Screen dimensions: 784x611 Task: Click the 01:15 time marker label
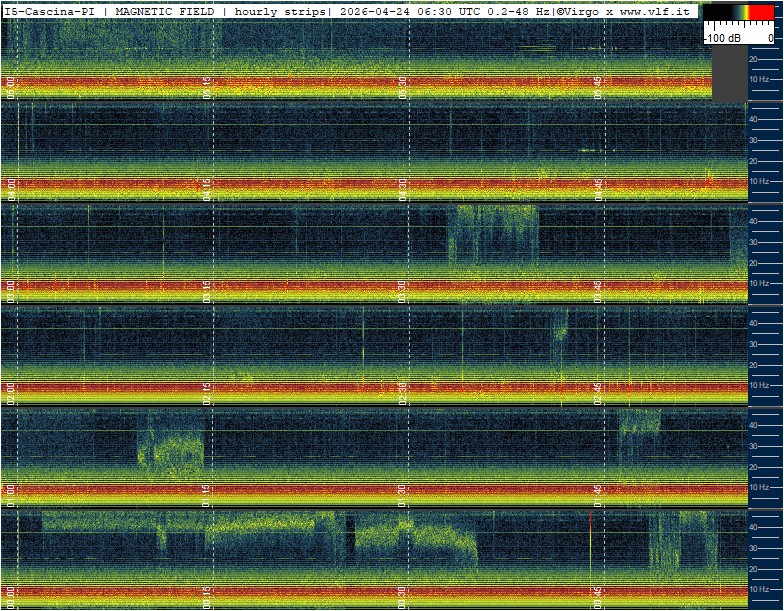[207, 496]
